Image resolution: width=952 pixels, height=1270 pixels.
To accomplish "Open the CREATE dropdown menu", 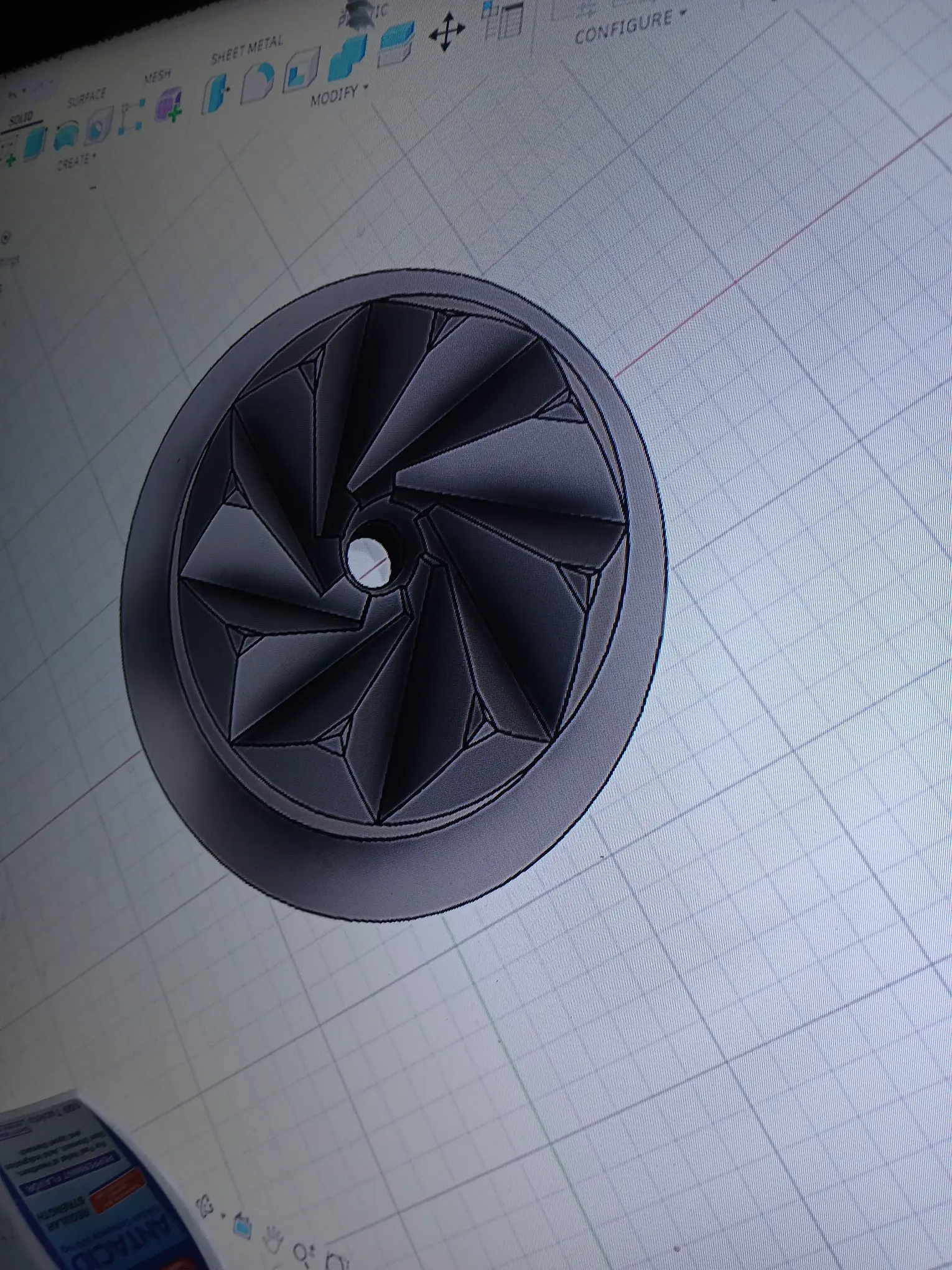I will point(77,163).
